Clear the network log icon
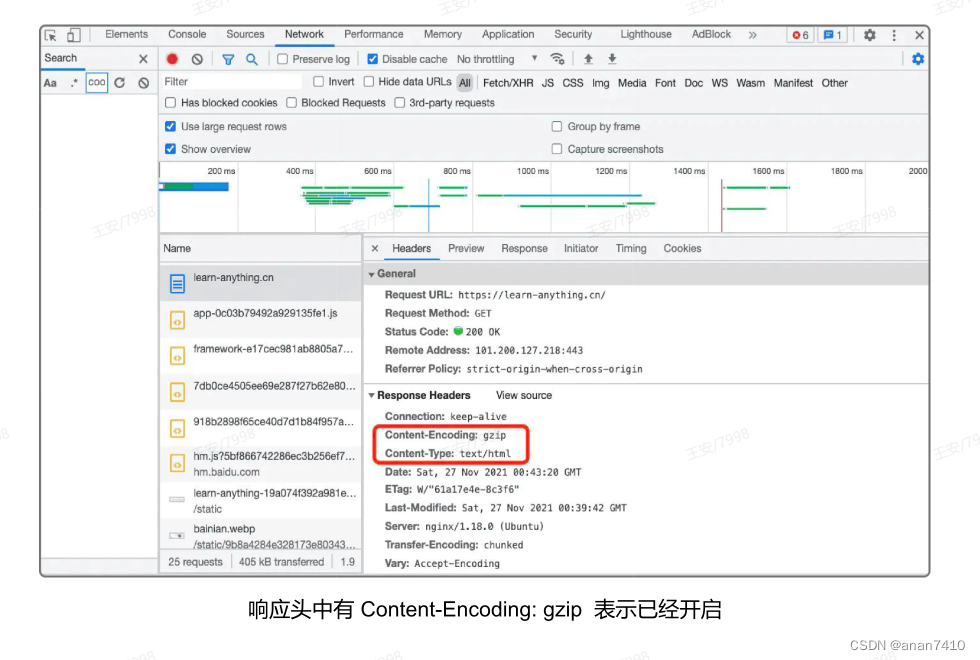 point(198,59)
